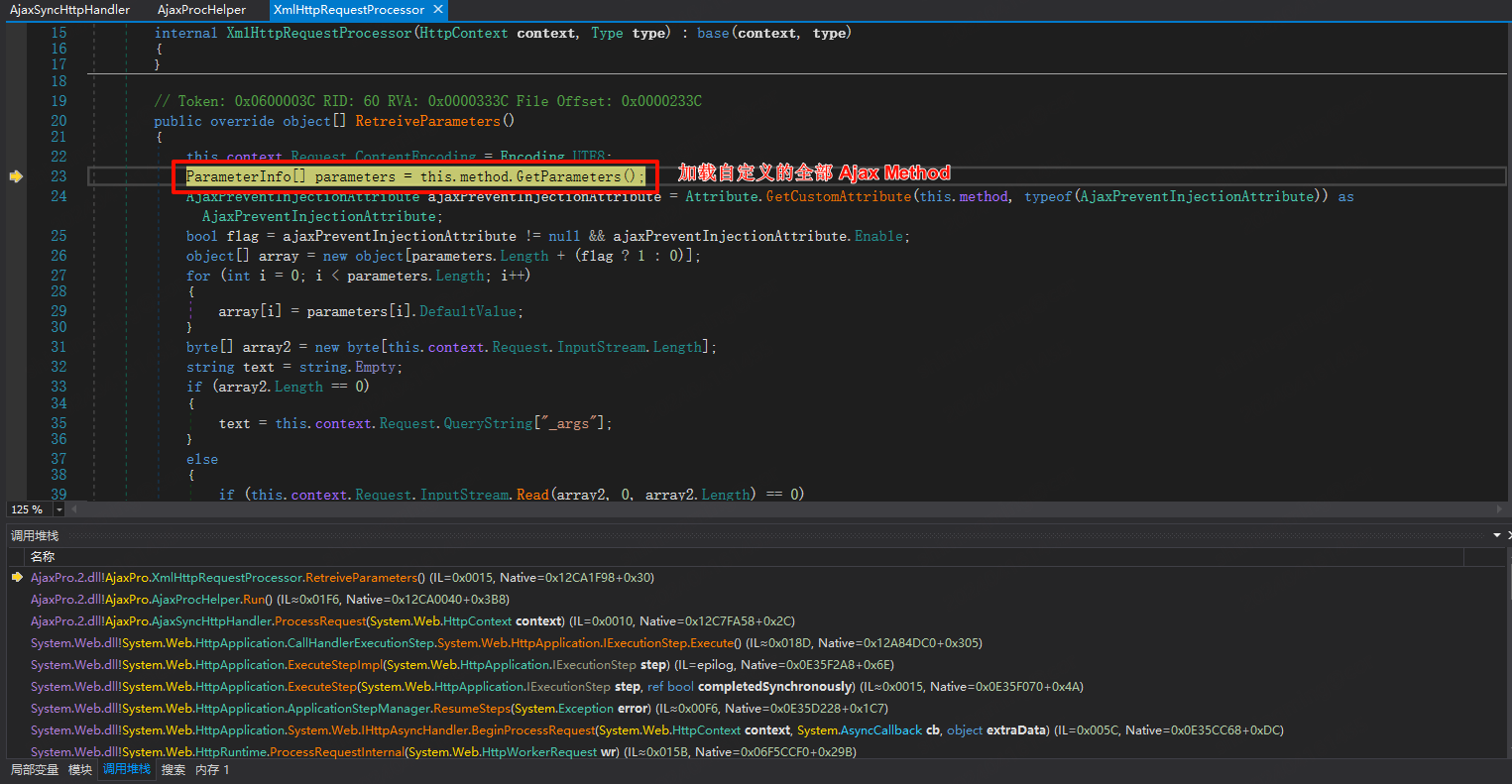The image size is (1512, 784).
Task: Switch to the AjaxProcHelper tab
Action: [x=201, y=10]
